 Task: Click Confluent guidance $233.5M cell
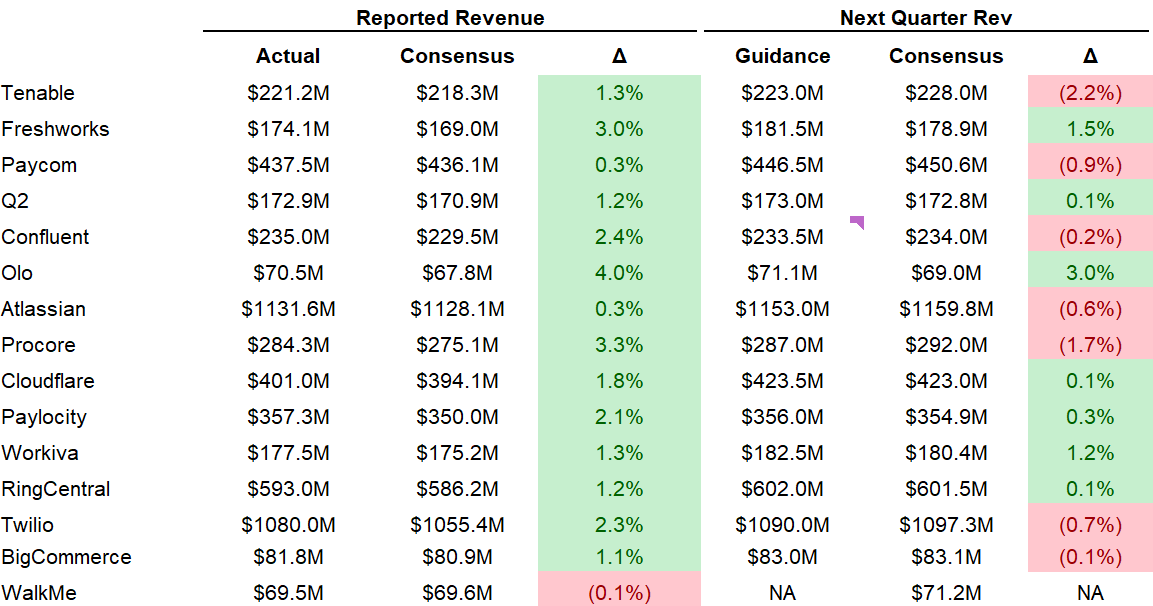pos(782,238)
